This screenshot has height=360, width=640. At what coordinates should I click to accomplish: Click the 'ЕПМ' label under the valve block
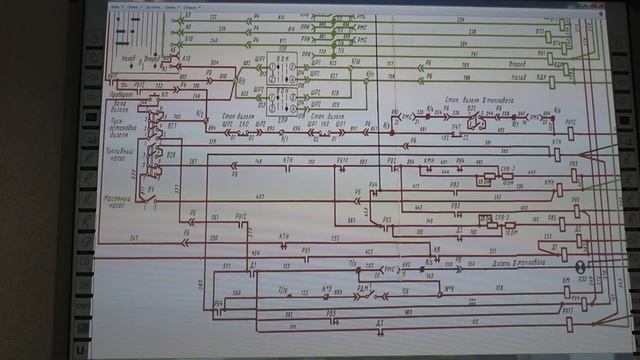(x=282, y=120)
